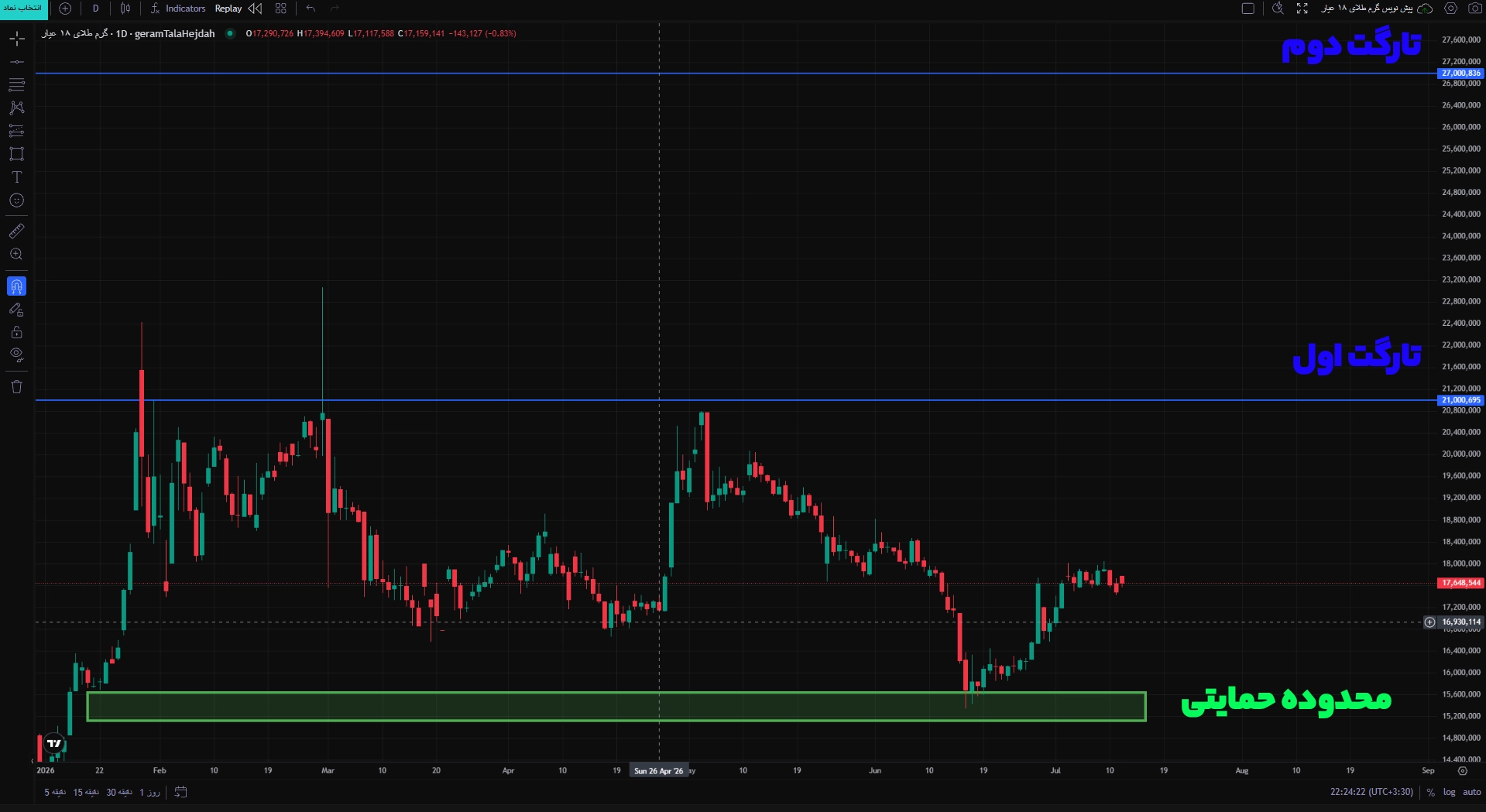Open time axis settings gear icon
This screenshot has height=812, width=1486.
pos(1462,770)
